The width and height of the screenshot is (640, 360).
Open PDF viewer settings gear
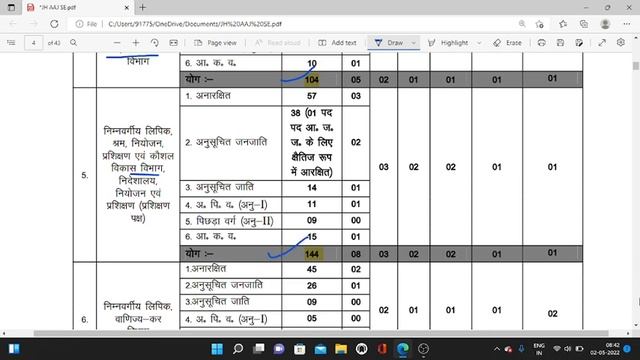pos(621,42)
